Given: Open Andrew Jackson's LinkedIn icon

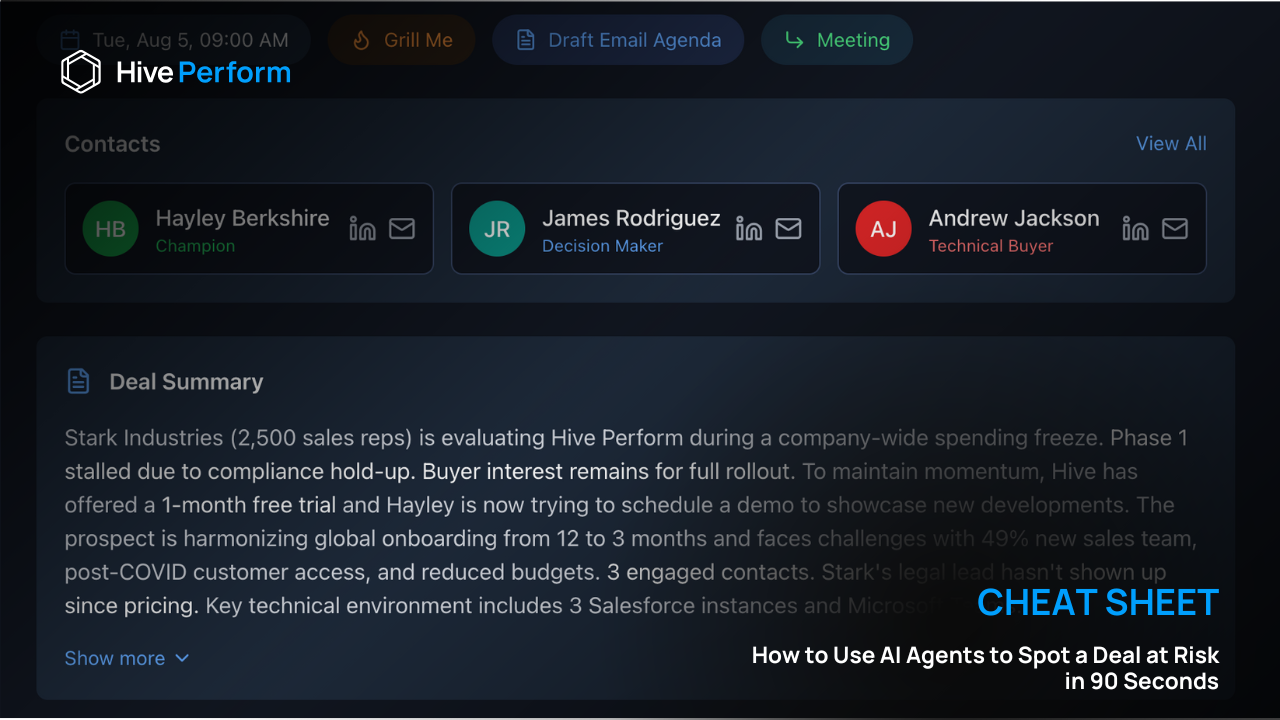Looking at the screenshot, I should (1135, 229).
